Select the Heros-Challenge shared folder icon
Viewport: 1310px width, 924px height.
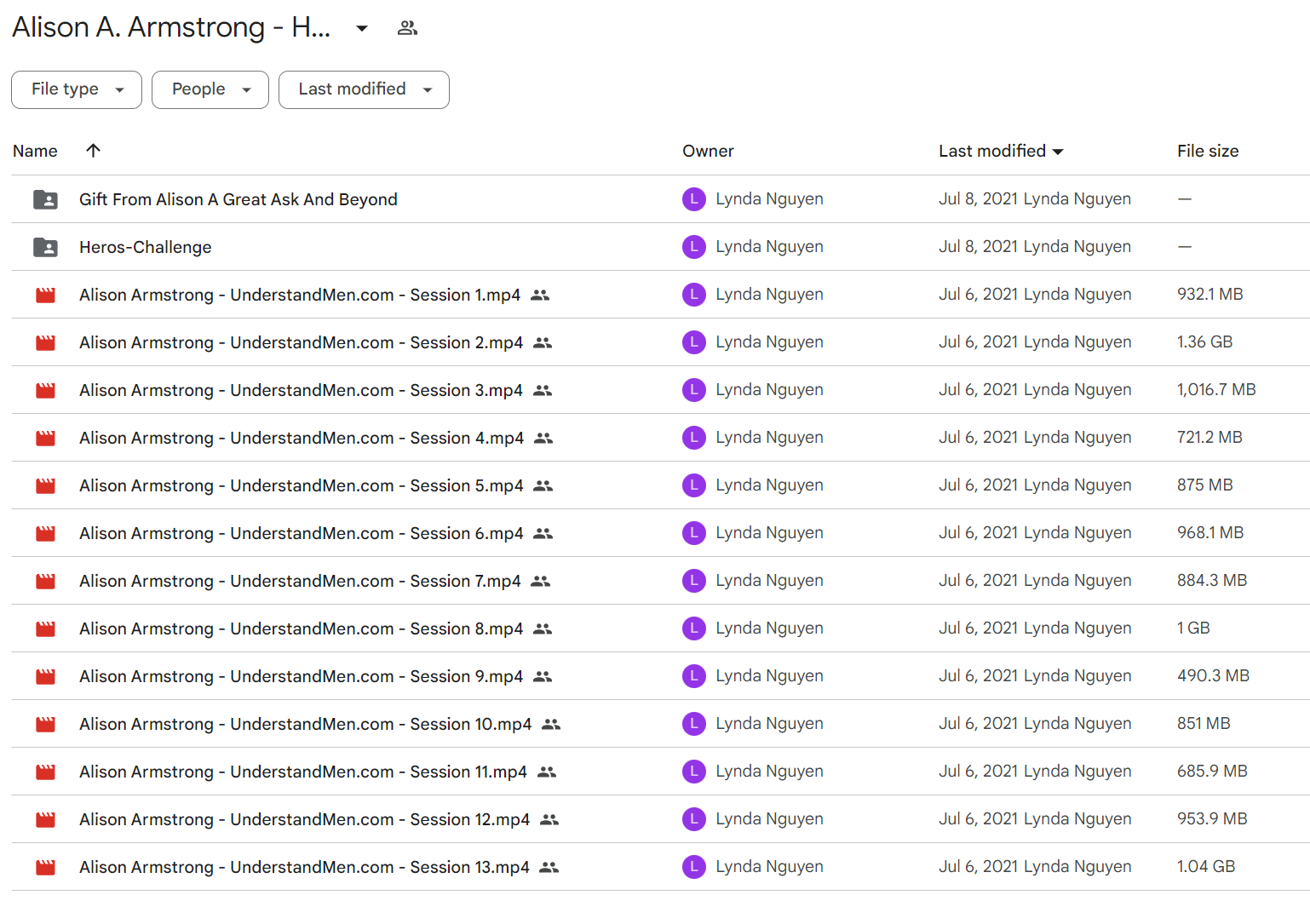tap(45, 247)
